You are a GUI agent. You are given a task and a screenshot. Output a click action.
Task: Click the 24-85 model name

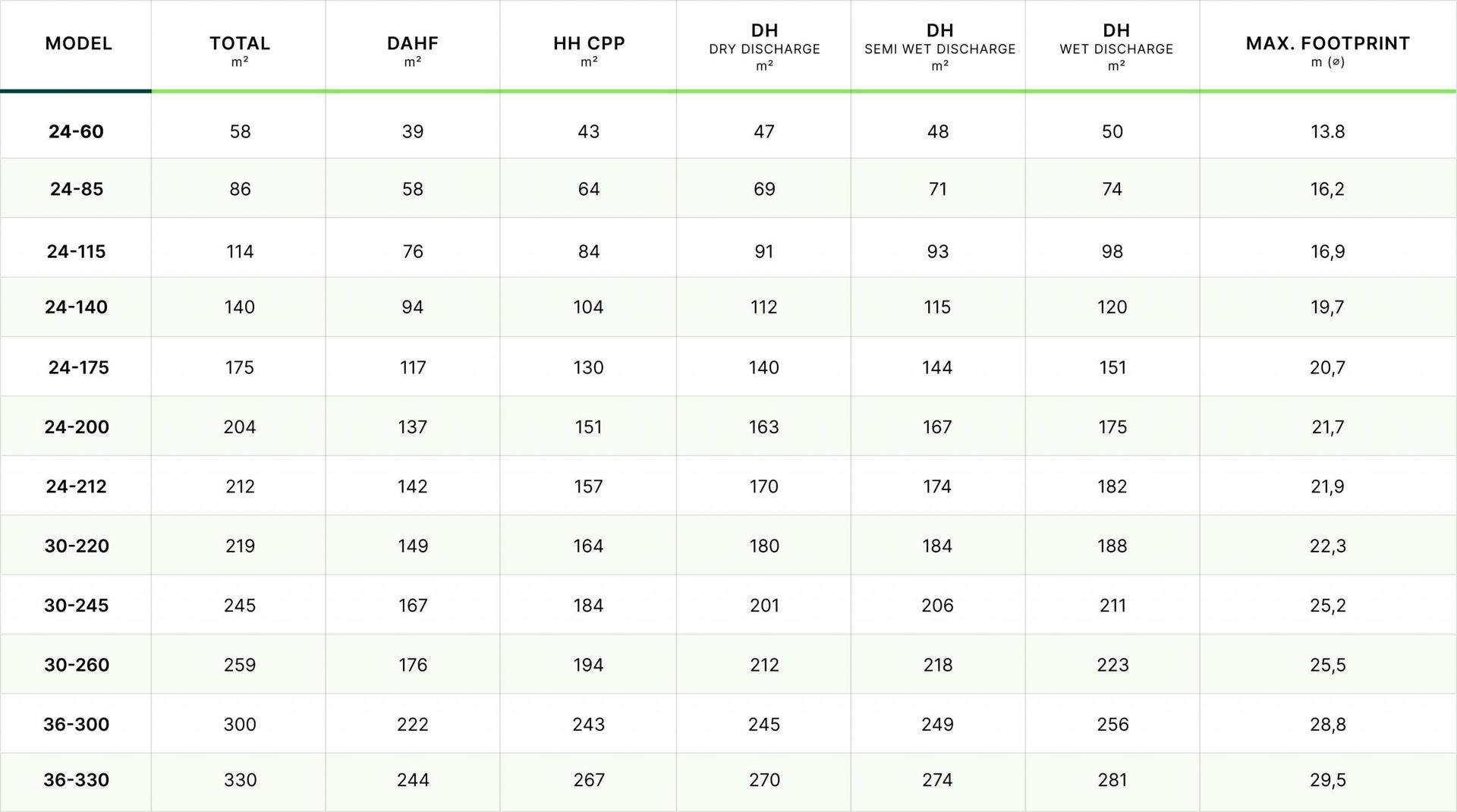(x=76, y=189)
